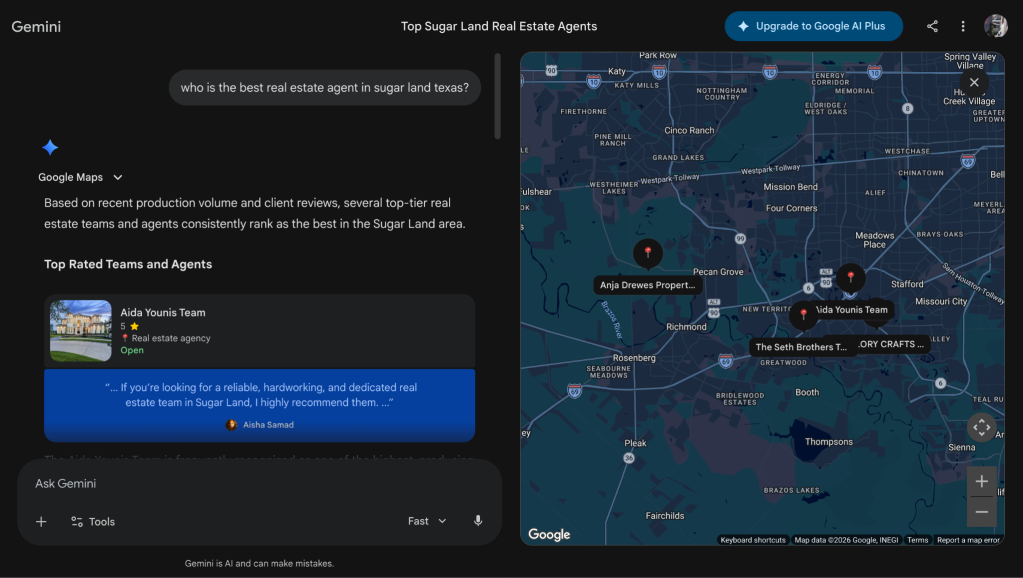Click the Sienna label on the map
Viewport: 1023px width, 578px height.
click(x=962, y=448)
